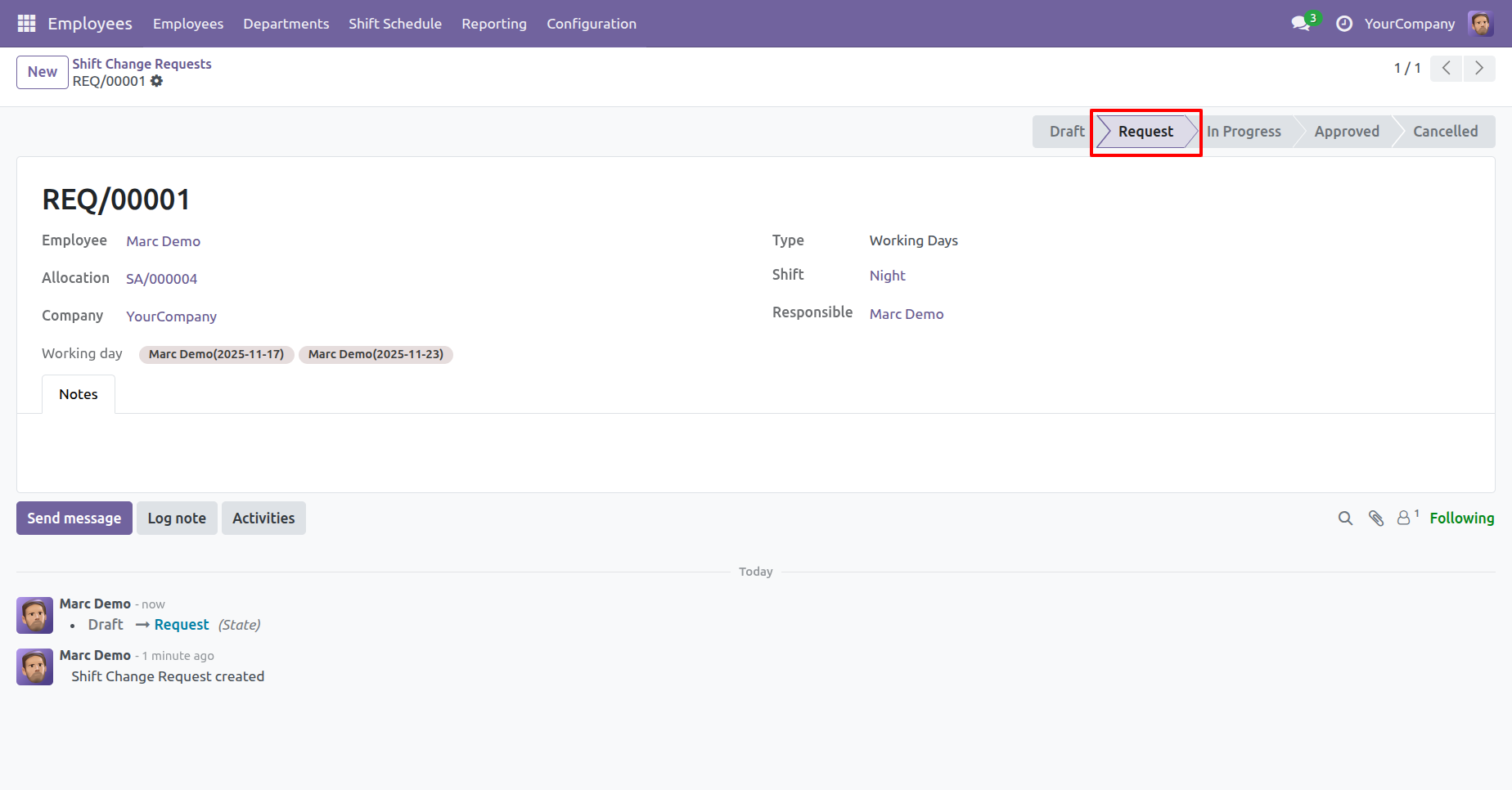The width and height of the screenshot is (1512, 790).
Task: Click Marc Demo avatar on Draft to Request message
Action: [x=35, y=615]
